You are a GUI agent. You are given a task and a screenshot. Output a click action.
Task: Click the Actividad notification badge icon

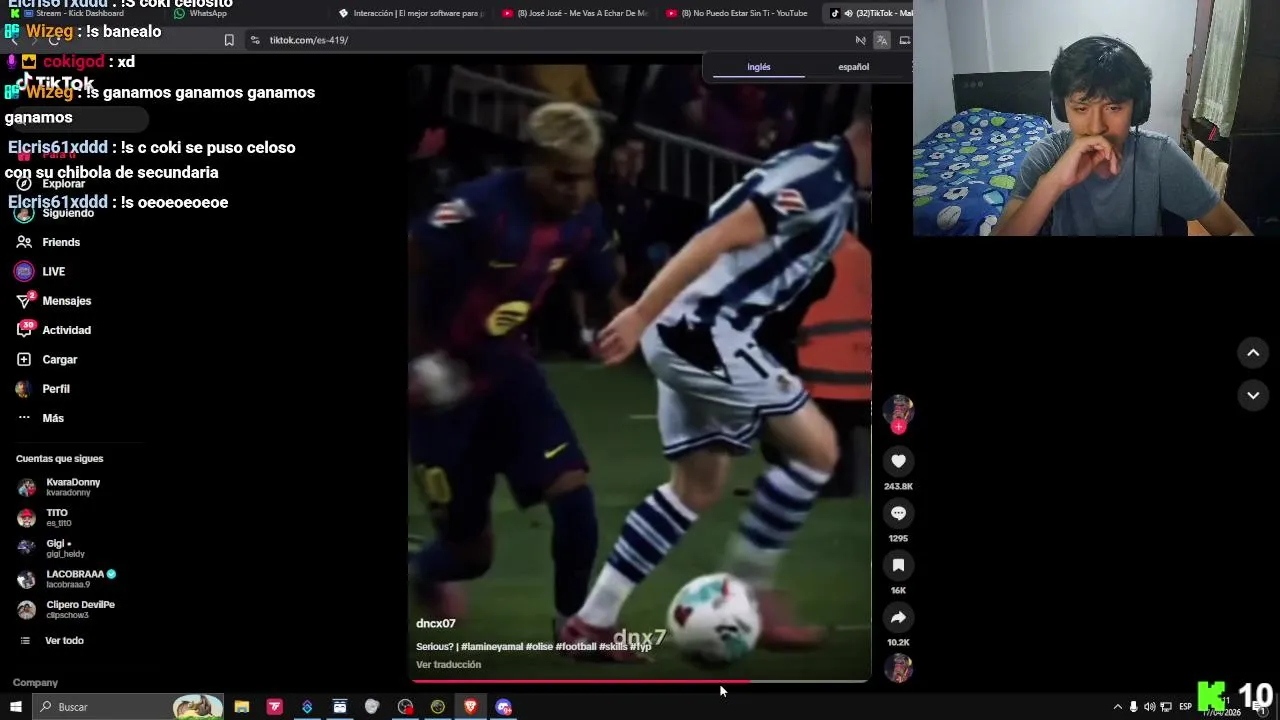click(25, 330)
